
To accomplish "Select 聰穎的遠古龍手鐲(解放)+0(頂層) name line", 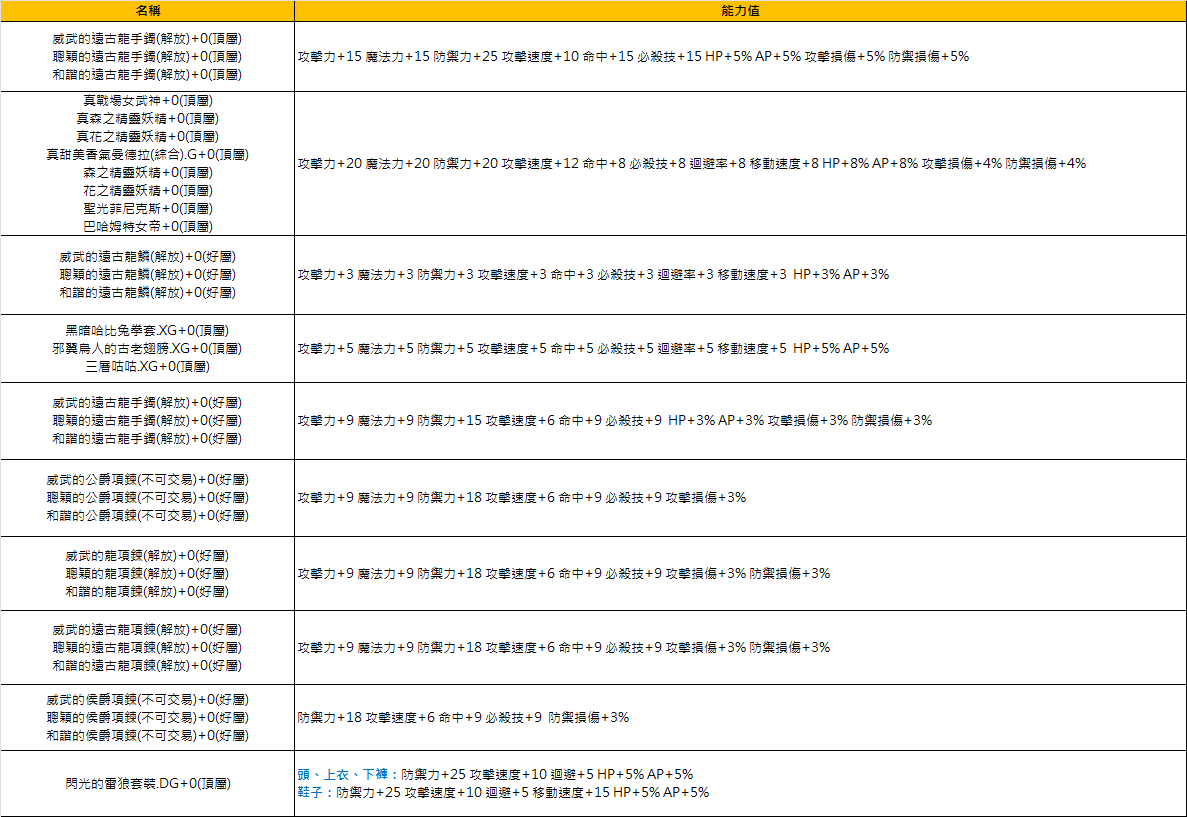I will pyautogui.click(x=148, y=57).
